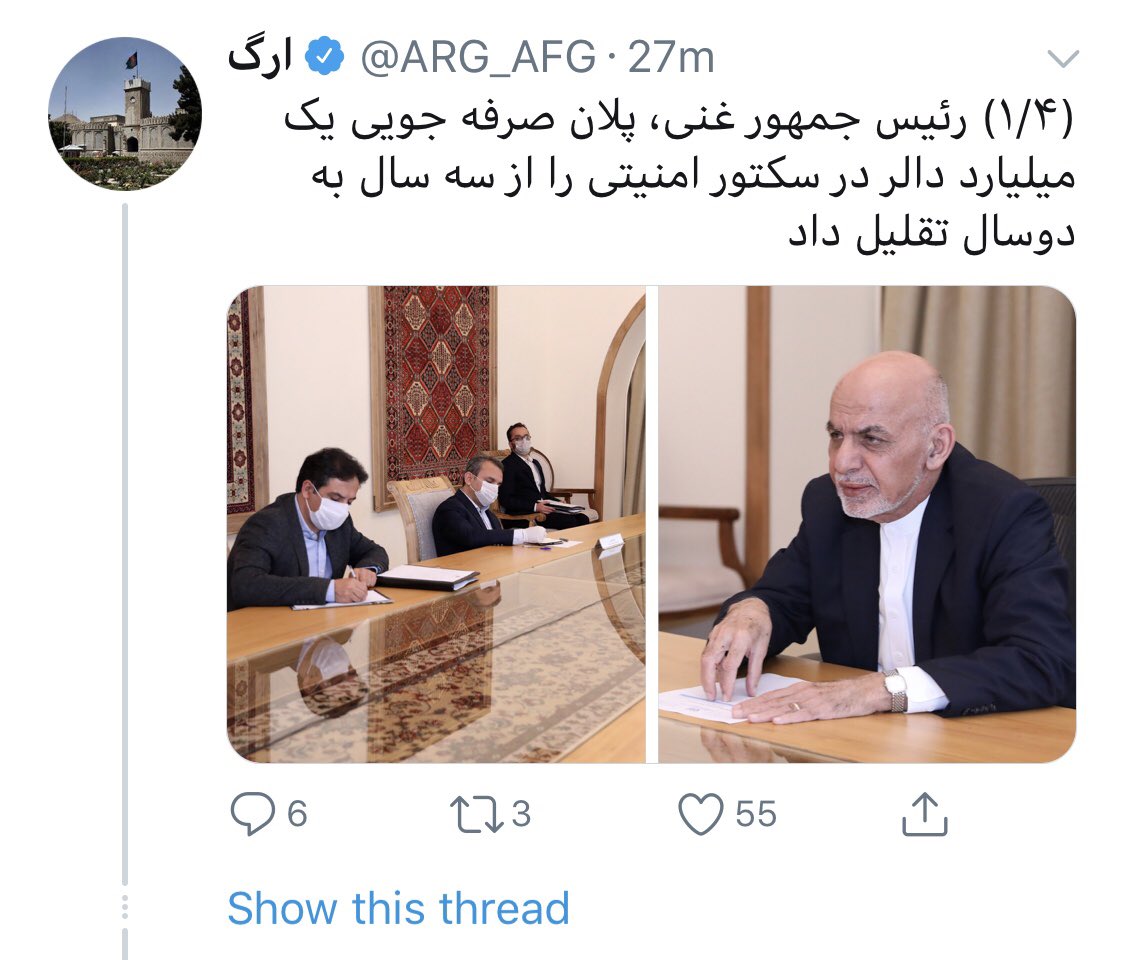Viewport: 1125px width, 960px height.
Task: Click the blue verified badge
Action: (x=325, y=57)
